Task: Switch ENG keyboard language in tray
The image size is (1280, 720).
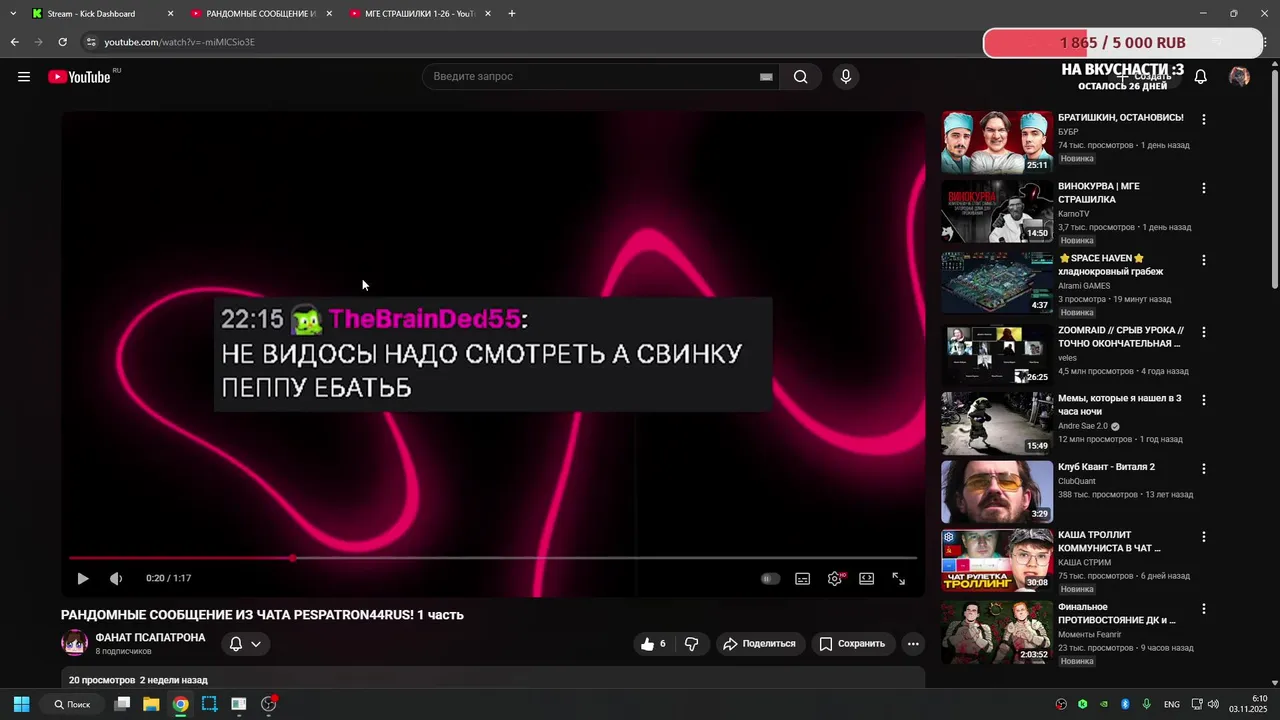Action: pos(1171,704)
